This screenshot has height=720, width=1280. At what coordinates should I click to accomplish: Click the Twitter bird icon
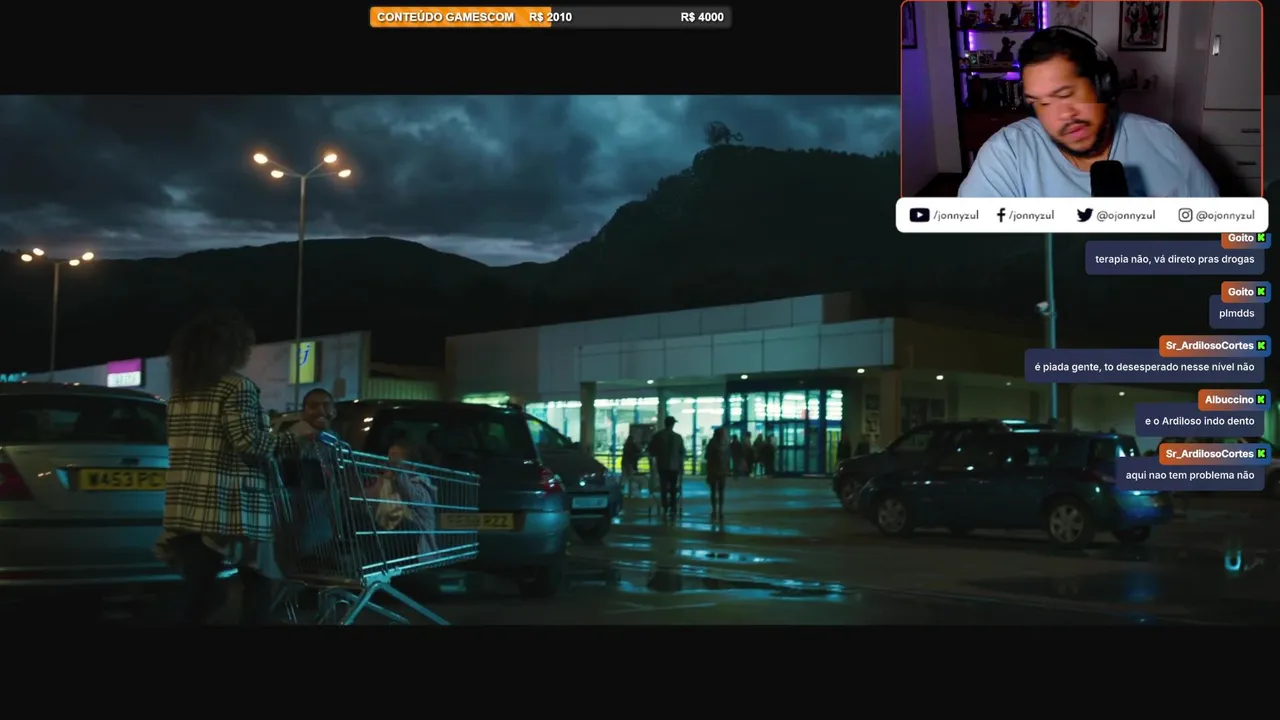coord(1084,215)
